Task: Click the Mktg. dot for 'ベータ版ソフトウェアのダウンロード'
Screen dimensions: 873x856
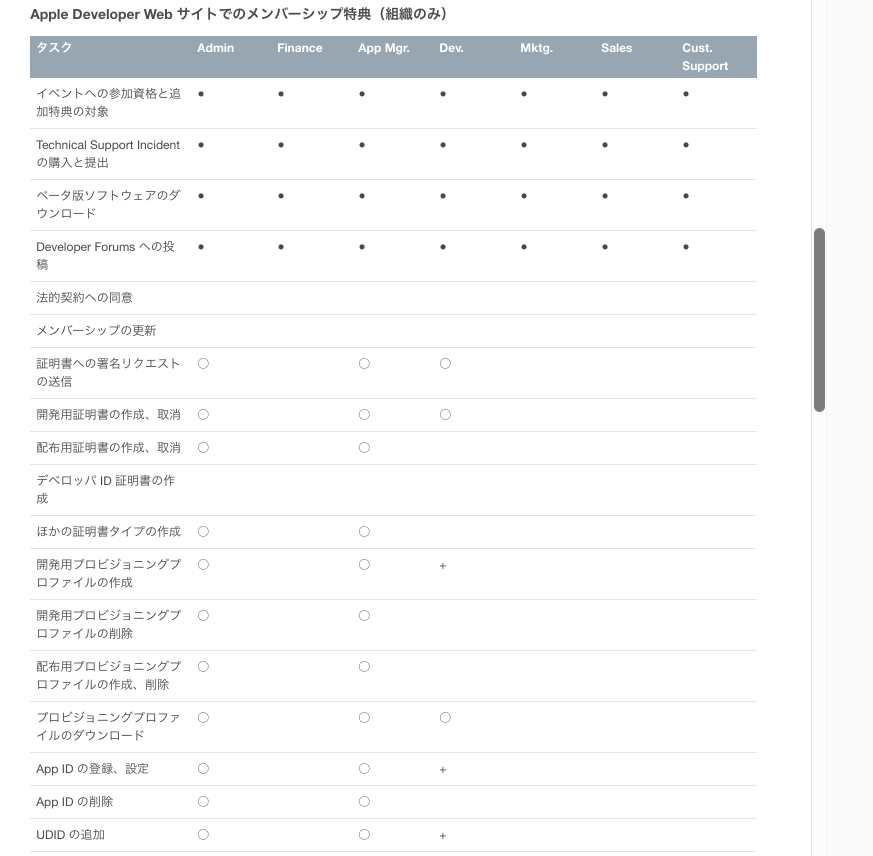Action: click(524, 196)
